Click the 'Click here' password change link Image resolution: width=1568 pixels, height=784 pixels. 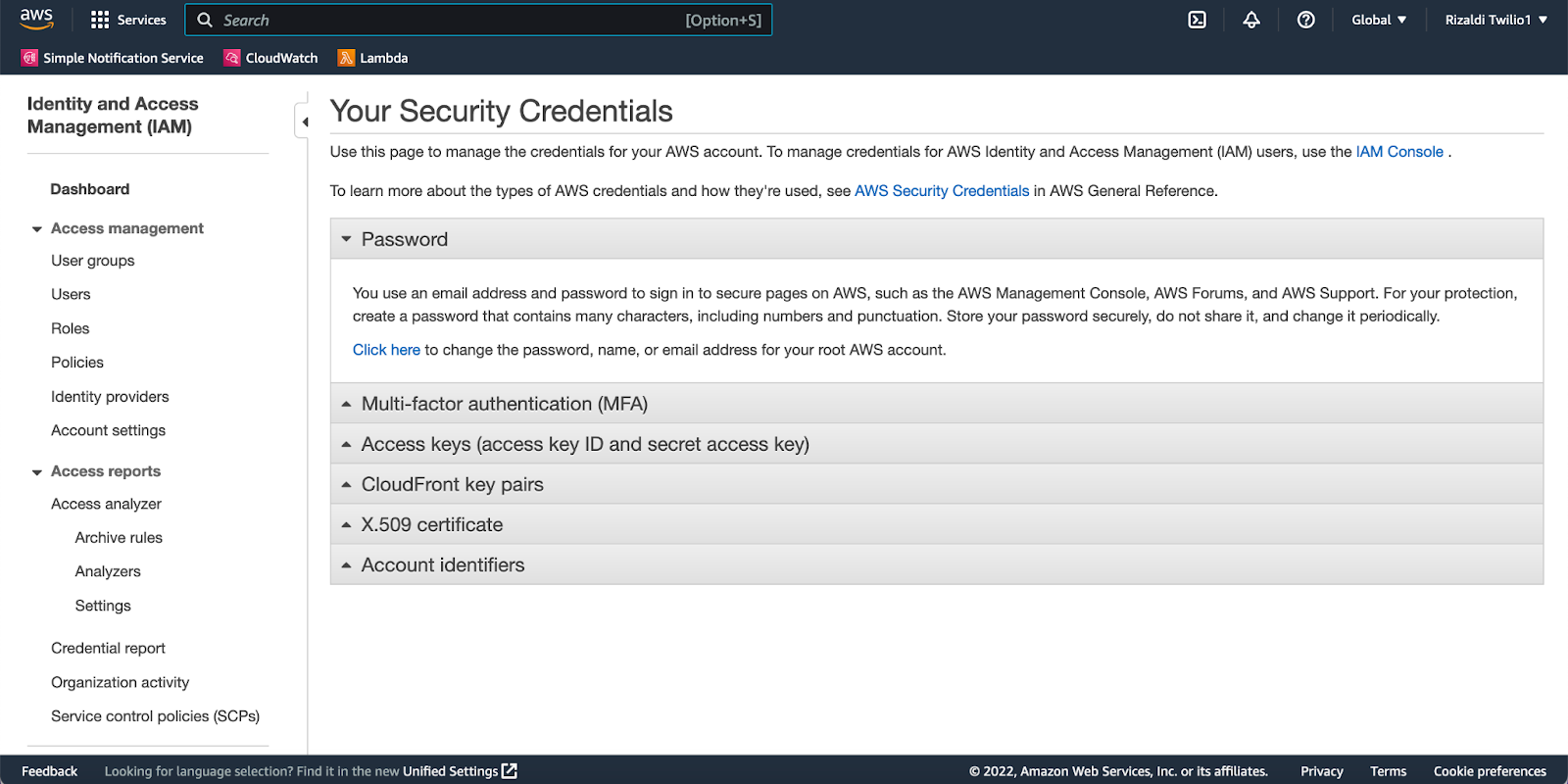(x=386, y=350)
